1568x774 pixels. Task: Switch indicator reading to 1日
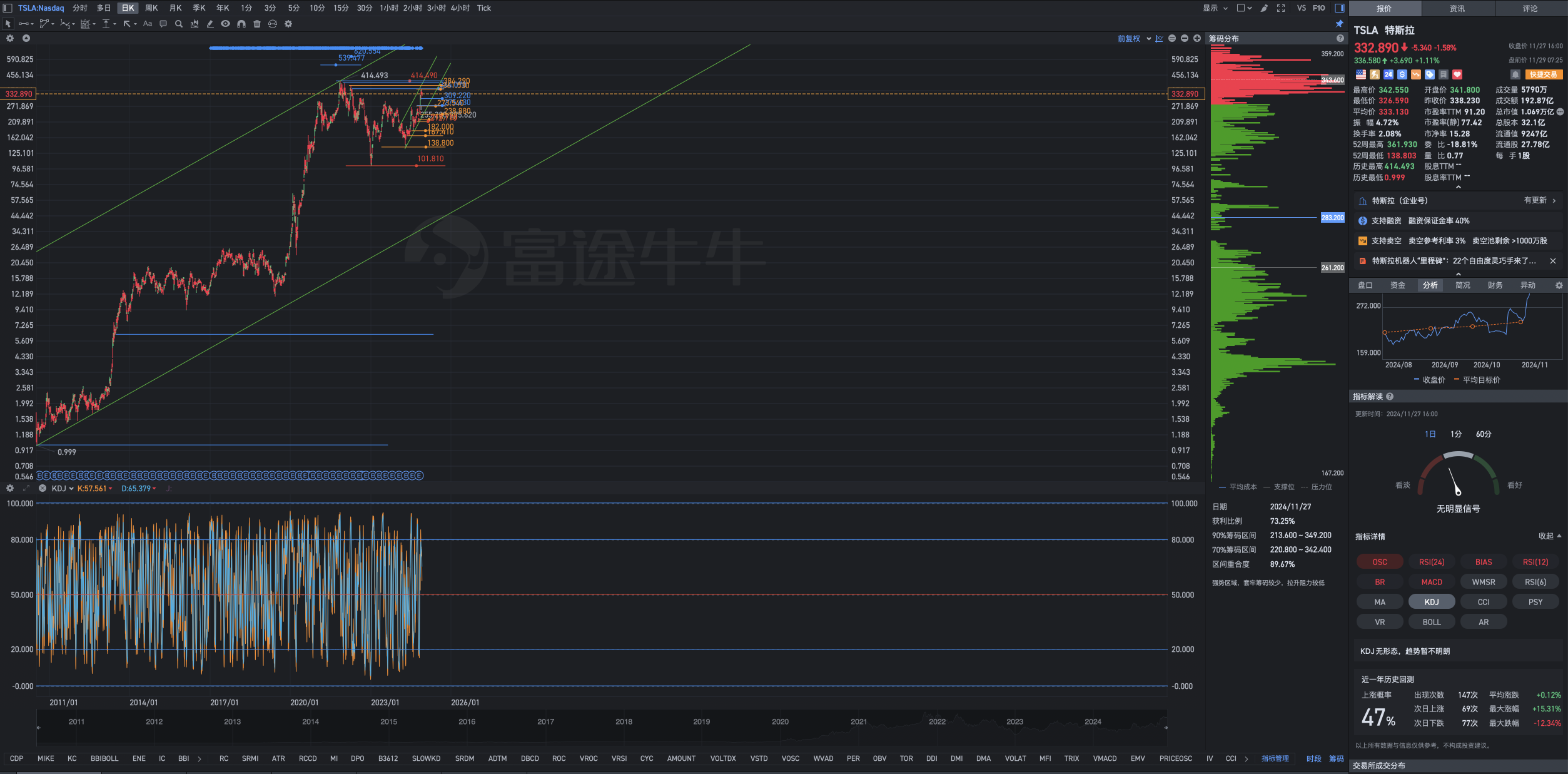1430,434
